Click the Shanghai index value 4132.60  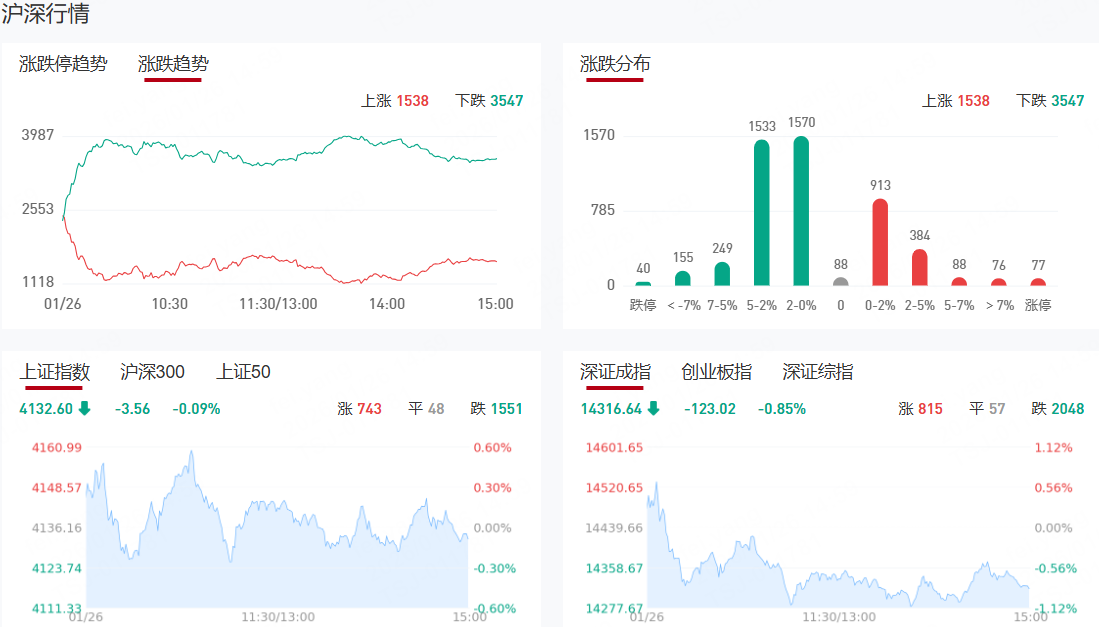point(46,408)
